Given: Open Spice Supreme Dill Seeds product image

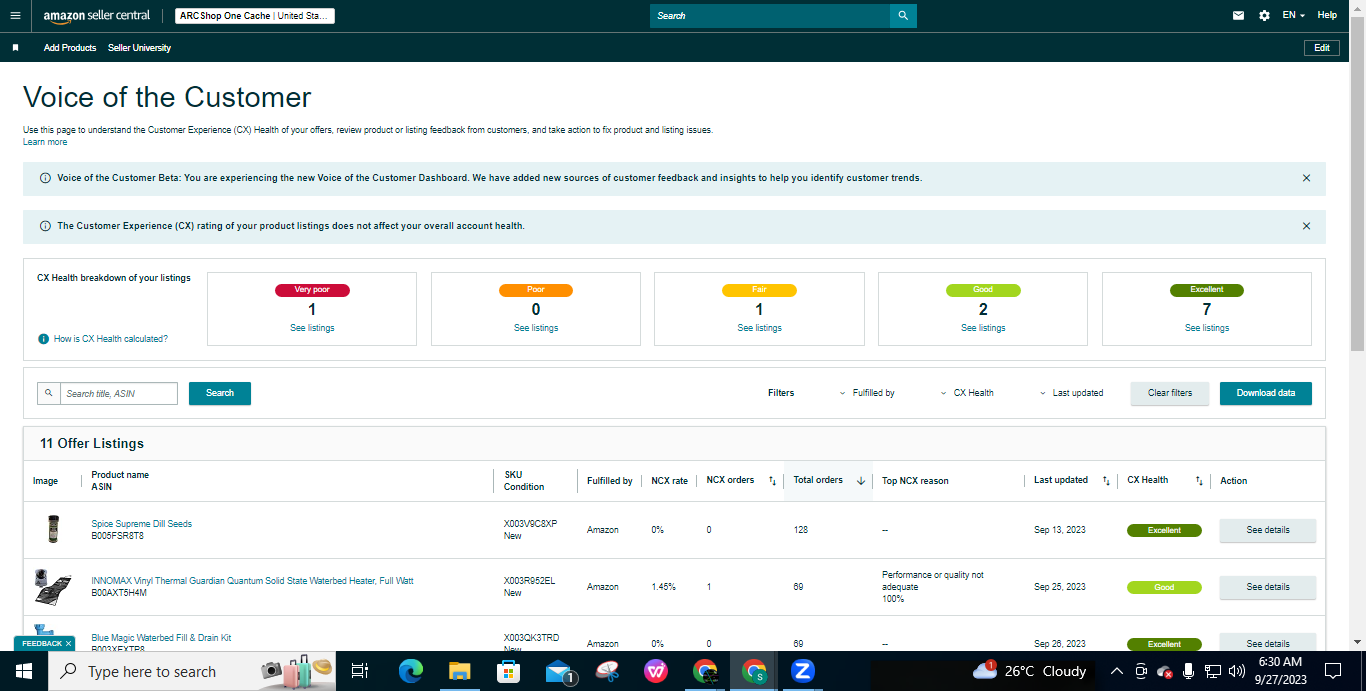Looking at the screenshot, I should 53,529.
